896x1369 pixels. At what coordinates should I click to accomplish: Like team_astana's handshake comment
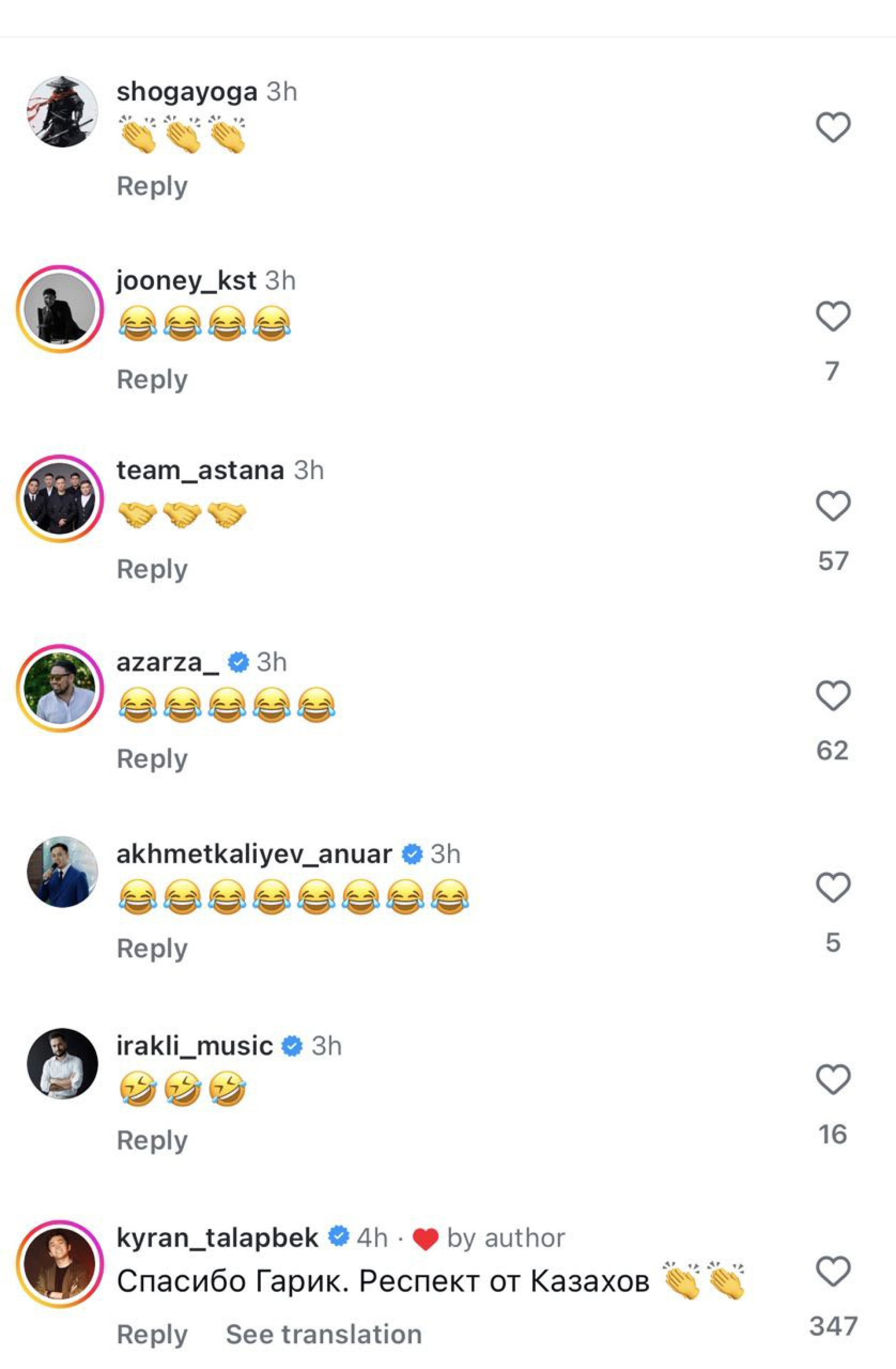click(x=833, y=506)
